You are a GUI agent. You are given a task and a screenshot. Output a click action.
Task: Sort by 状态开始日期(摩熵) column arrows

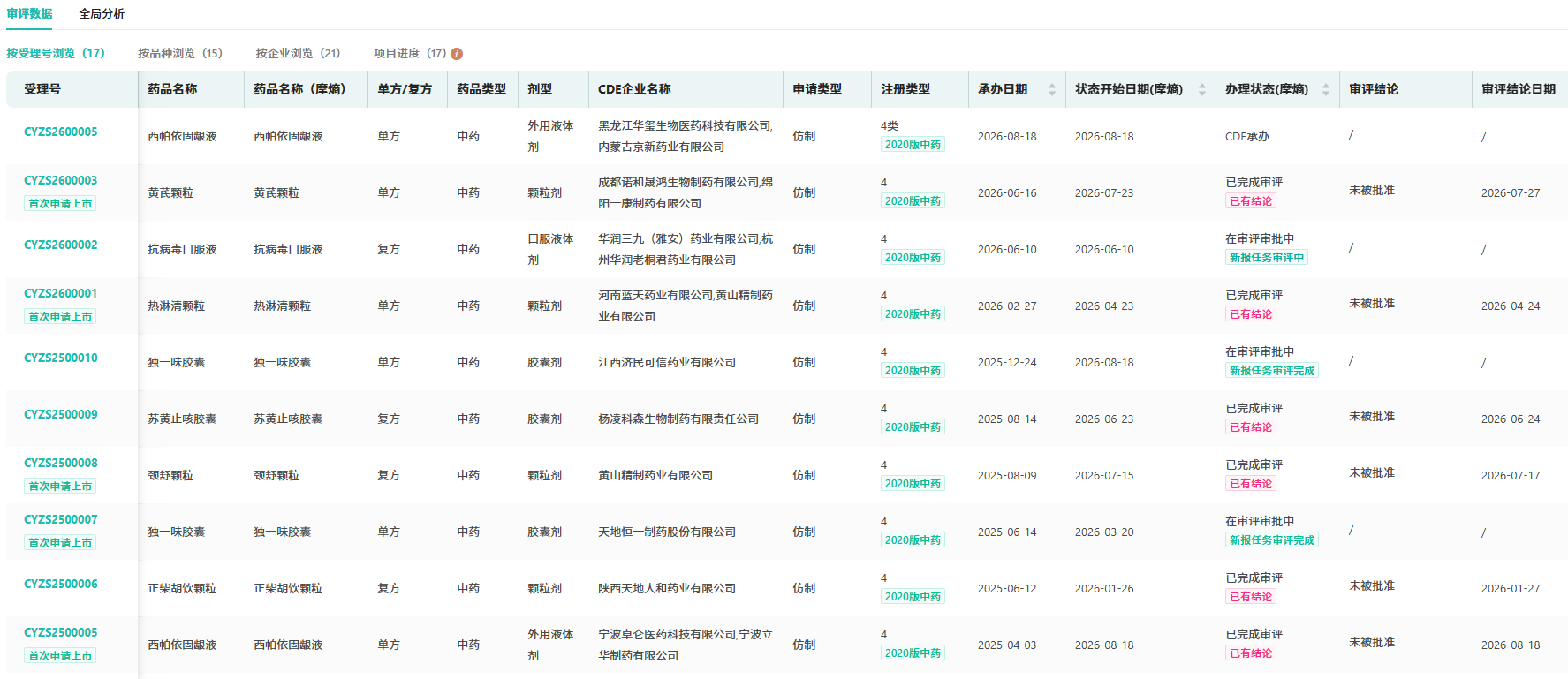[1202, 89]
